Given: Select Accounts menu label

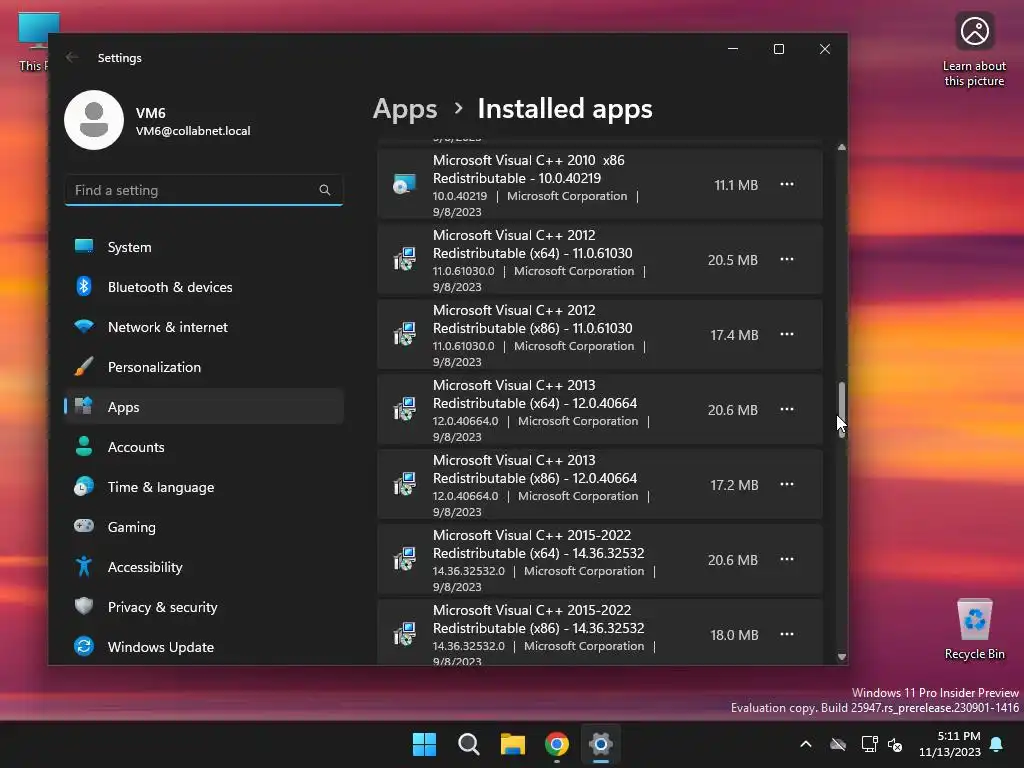Looking at the screenshot, I should click(136, 447).
